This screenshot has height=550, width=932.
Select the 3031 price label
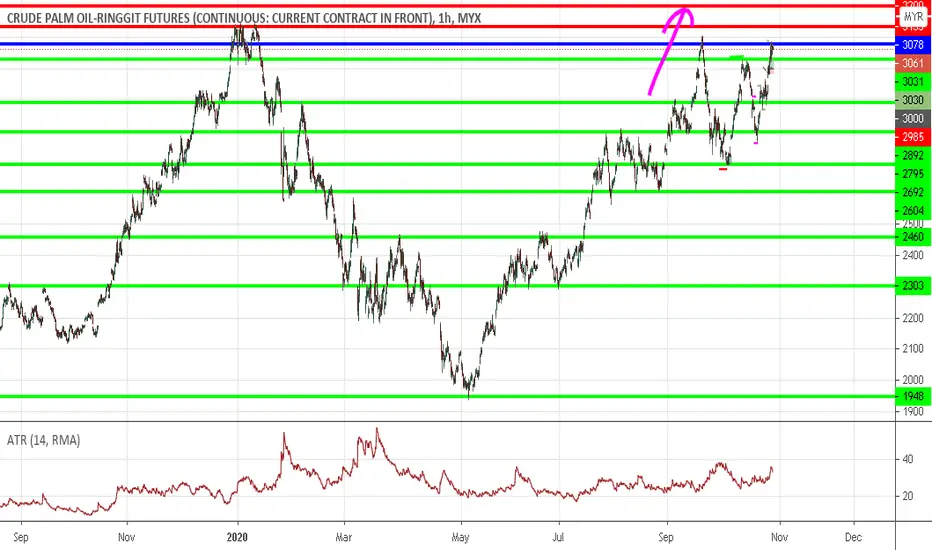[913, 81]
